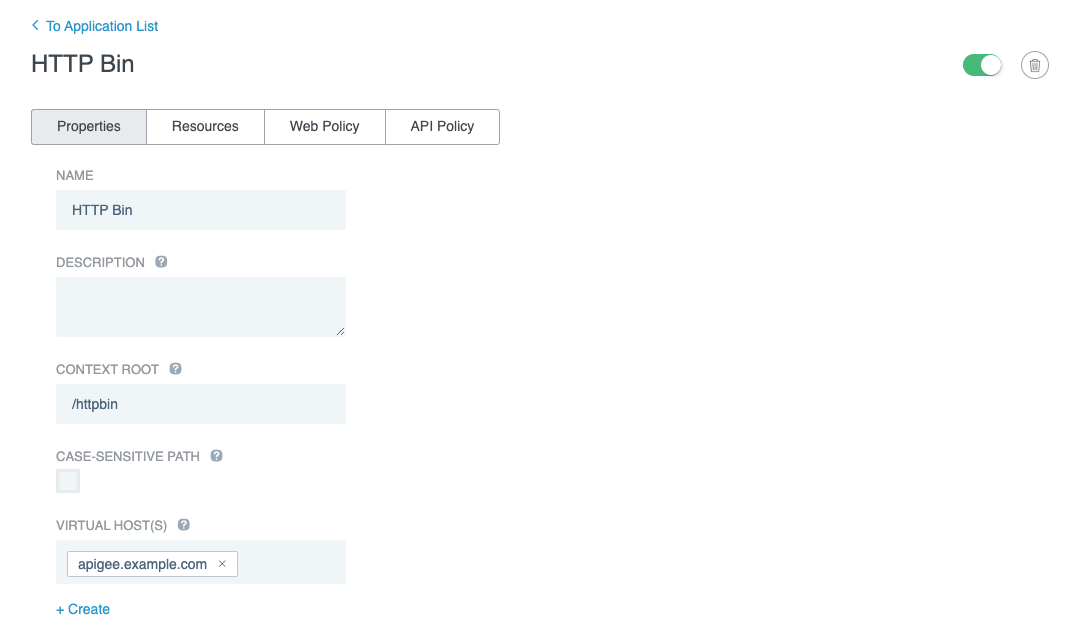Open the Case-Sensitive Path help icon
Image resolution: width=1077 pixels, height=641 pixels.
coord(216,456)
